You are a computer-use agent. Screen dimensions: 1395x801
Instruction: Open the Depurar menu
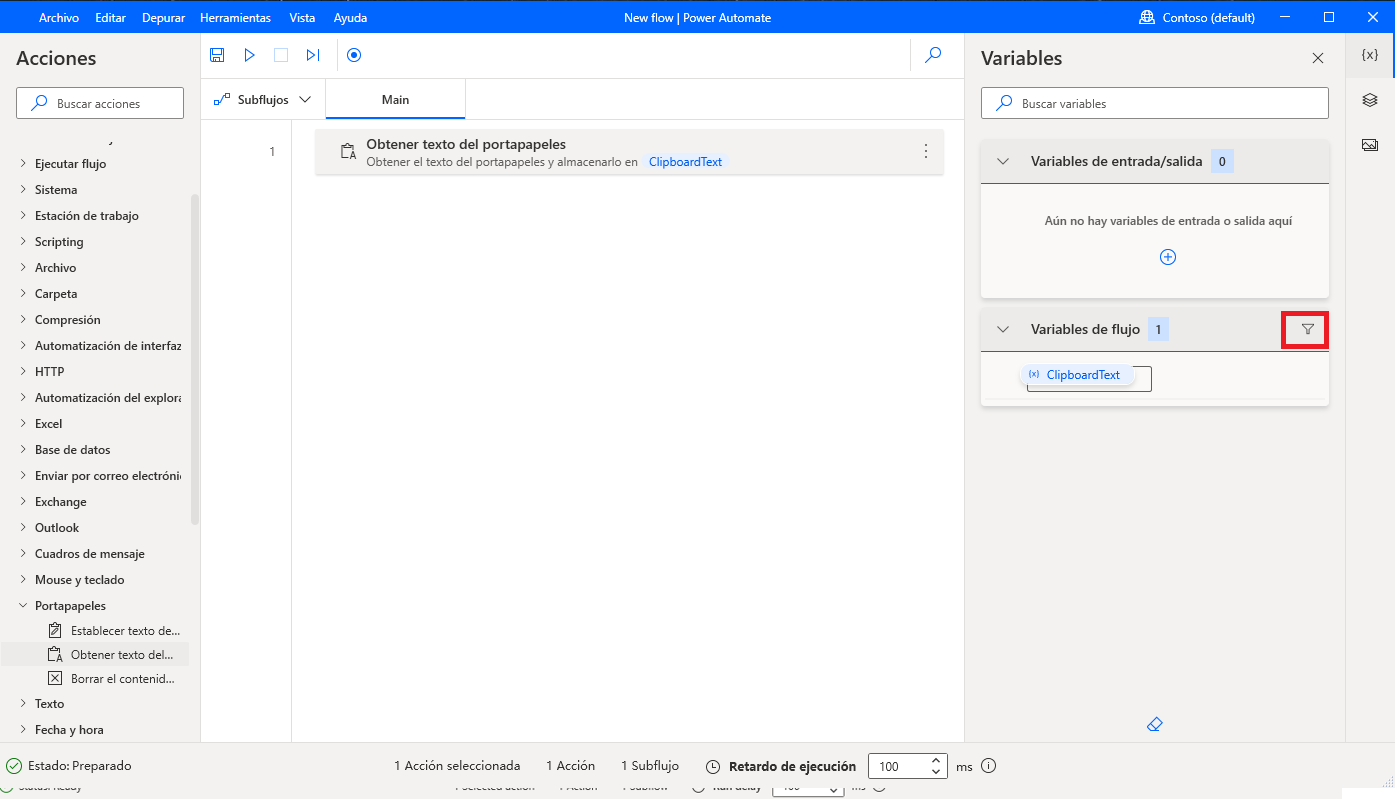163,17
